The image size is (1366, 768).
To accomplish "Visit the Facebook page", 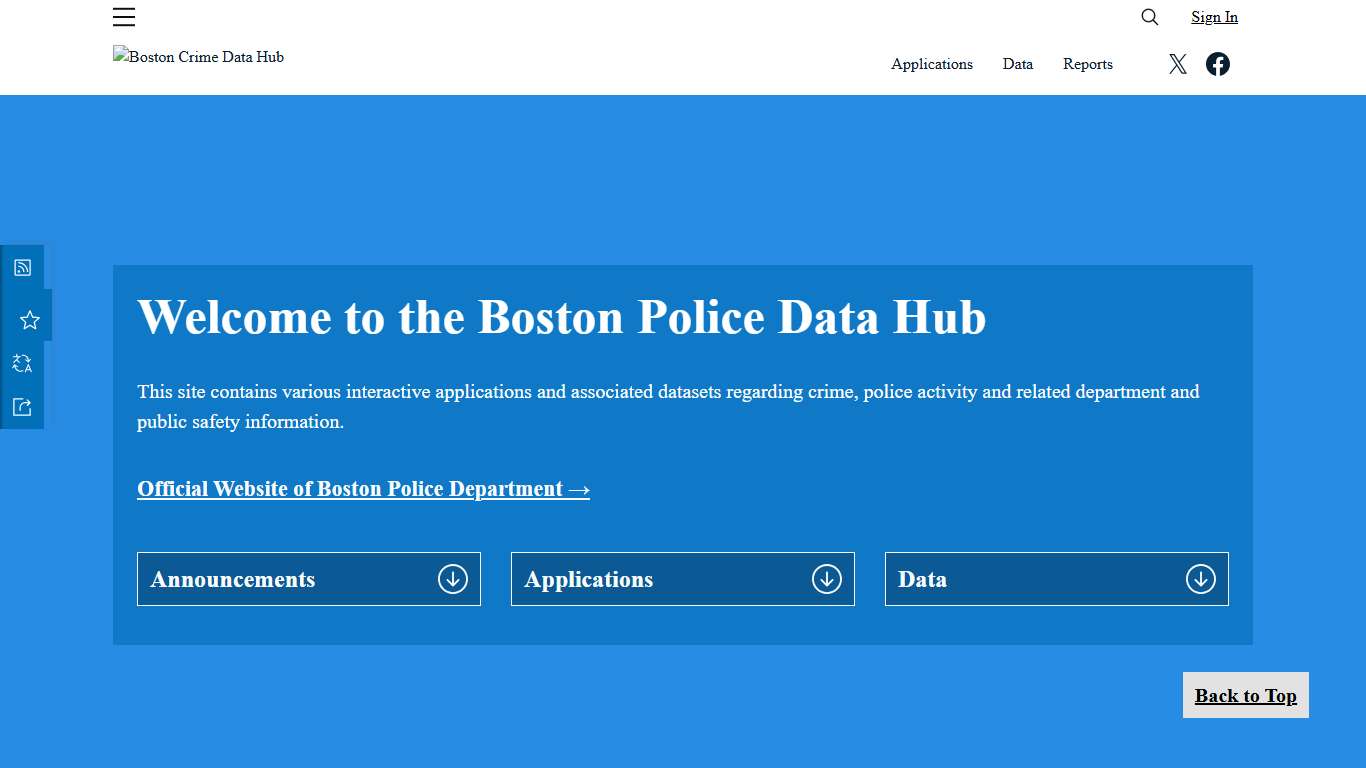I will [1217, 63].
